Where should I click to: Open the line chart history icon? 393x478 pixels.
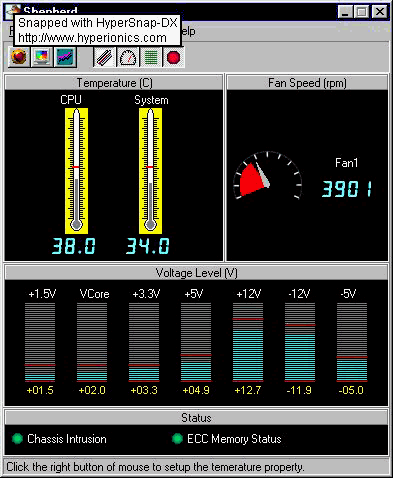pos(65,57)
